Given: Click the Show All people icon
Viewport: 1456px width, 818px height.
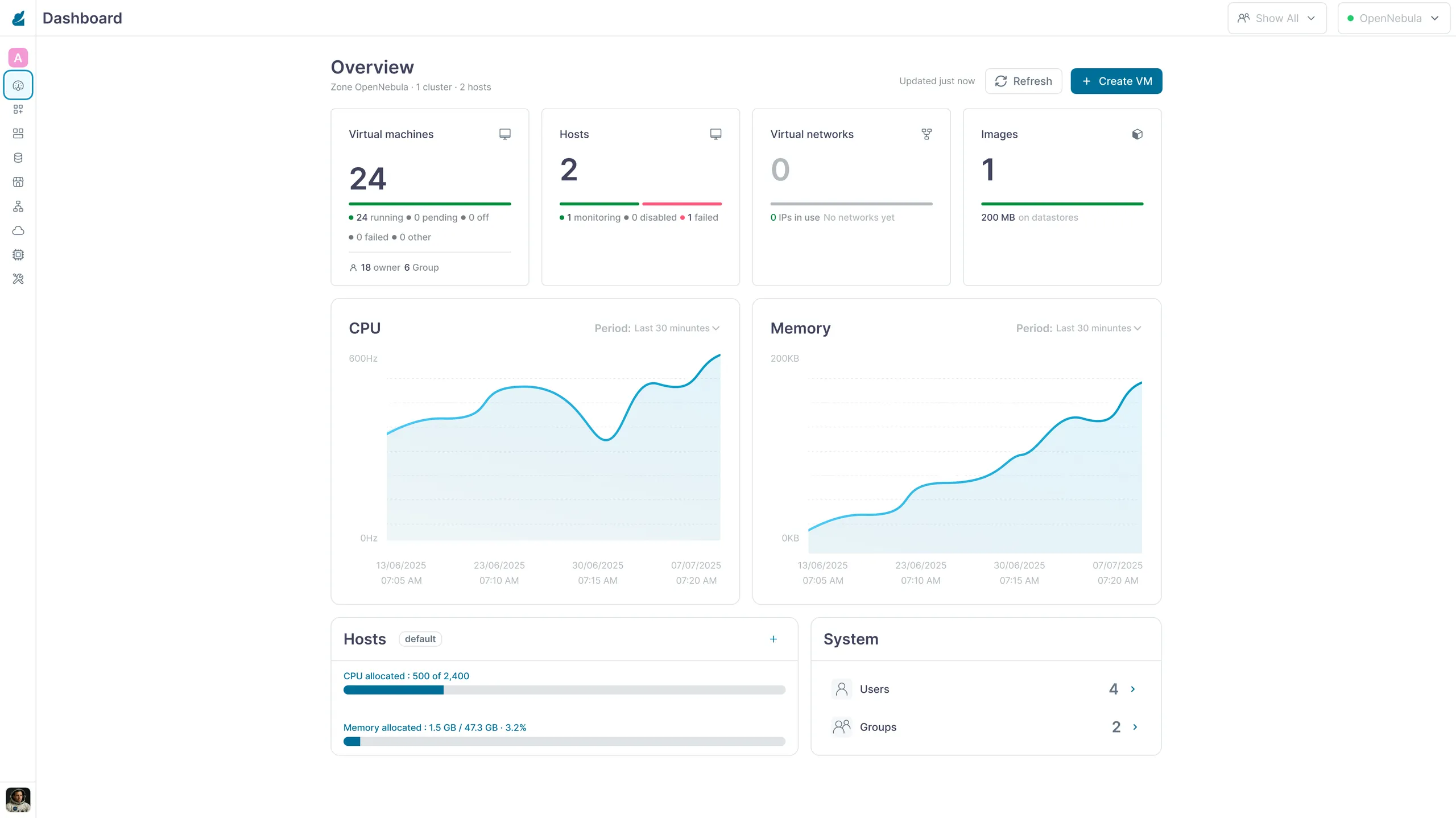Looking at the screenshot, I should click(x=1244, y=18).
